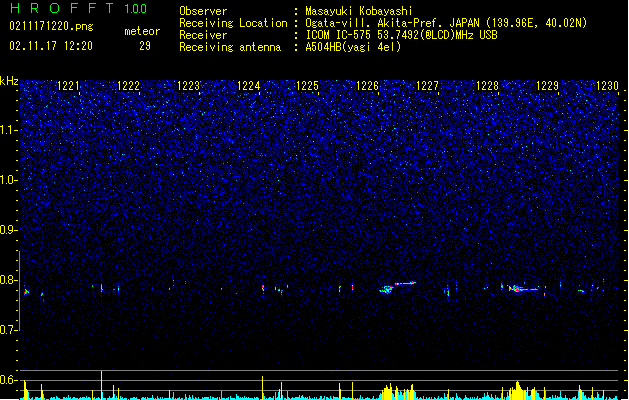Viewport: 629px width, 400px height.
Task: Click the meteor count value 29
Action: point(145,46)
